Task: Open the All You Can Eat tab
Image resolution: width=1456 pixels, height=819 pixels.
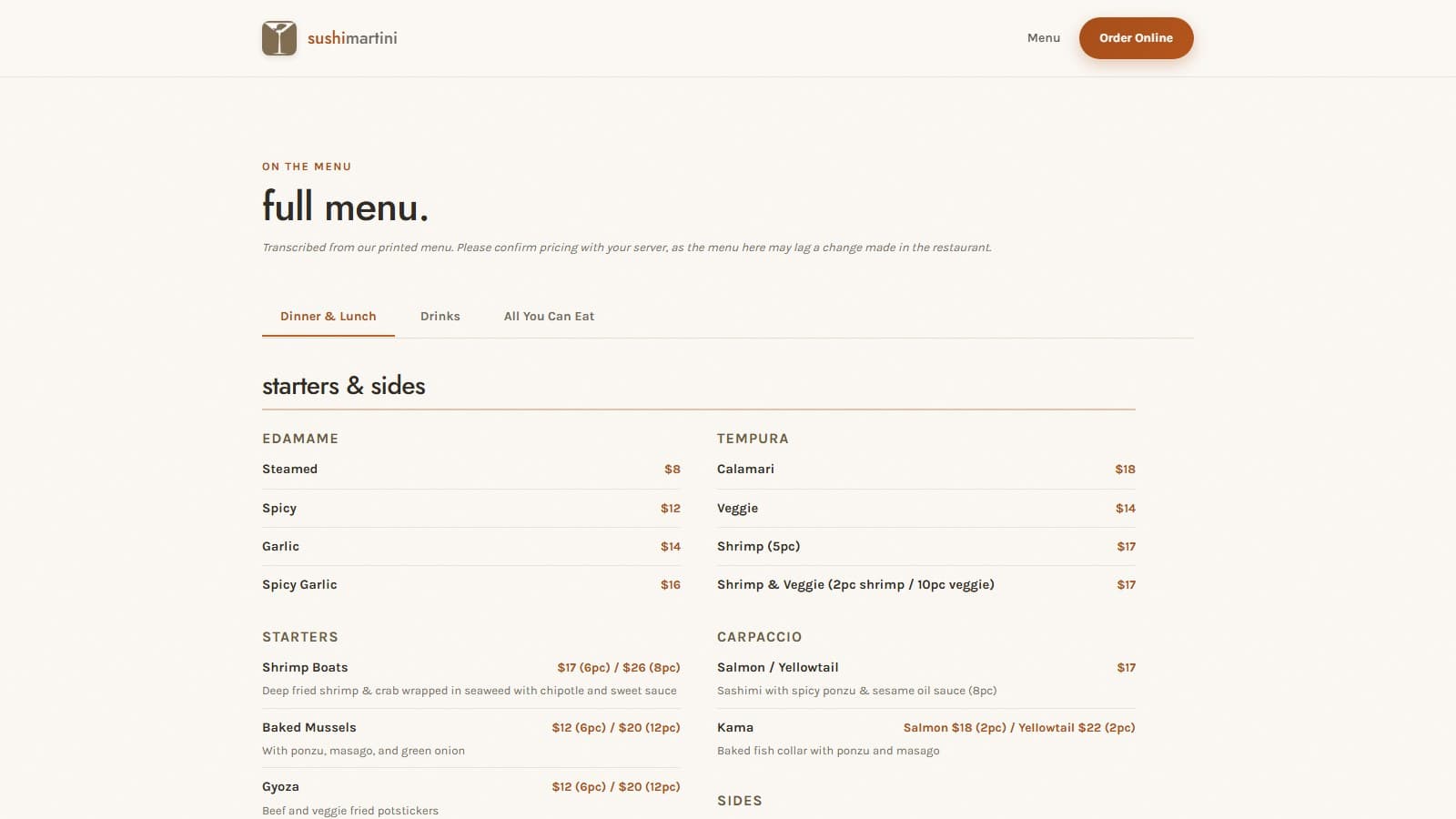Action: pyautogui.click(x=549, y=317)
